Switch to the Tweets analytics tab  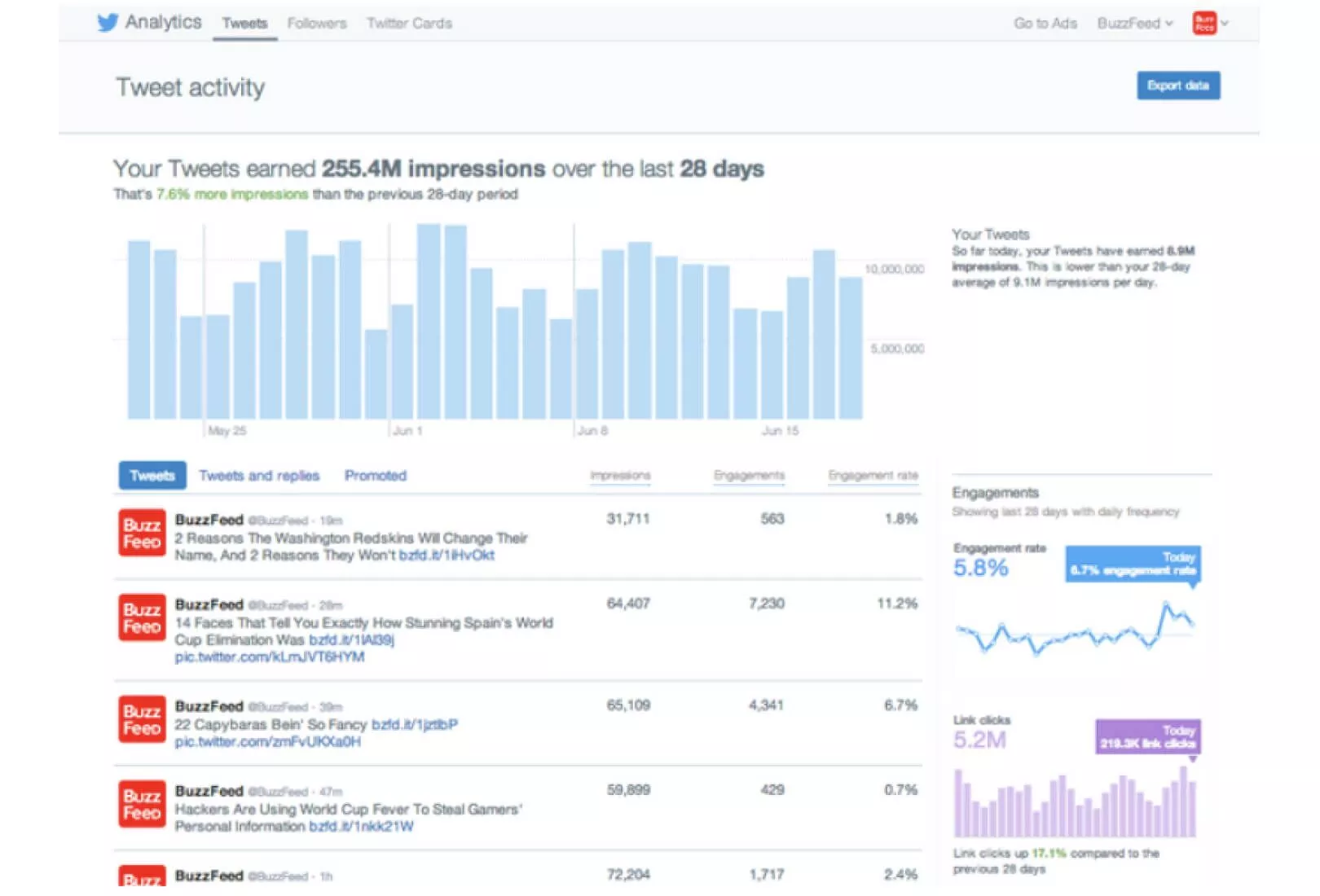[244, 23]
